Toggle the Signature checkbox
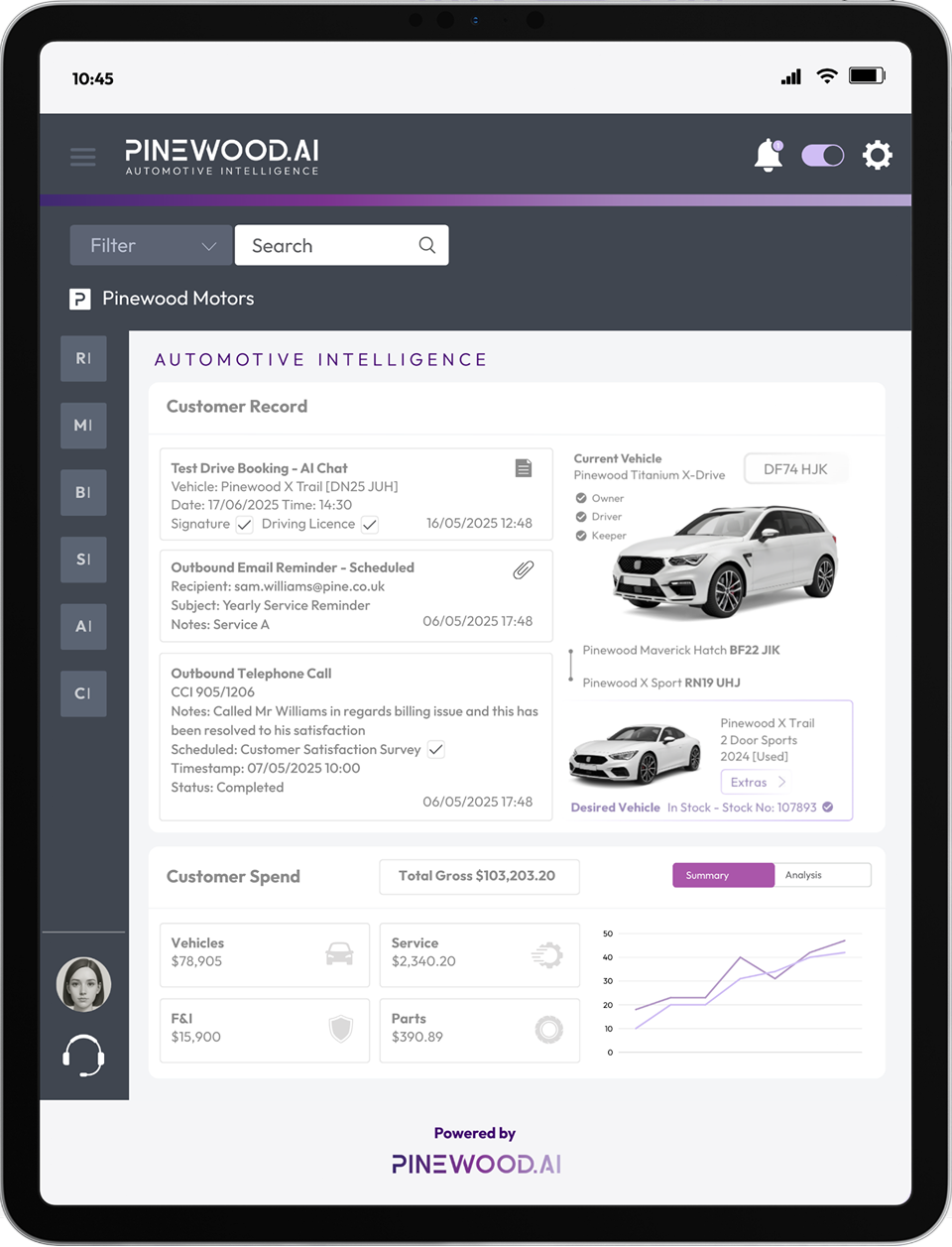Image resolution: width=952 pixels, height=1247 pixels. (244, 525)
